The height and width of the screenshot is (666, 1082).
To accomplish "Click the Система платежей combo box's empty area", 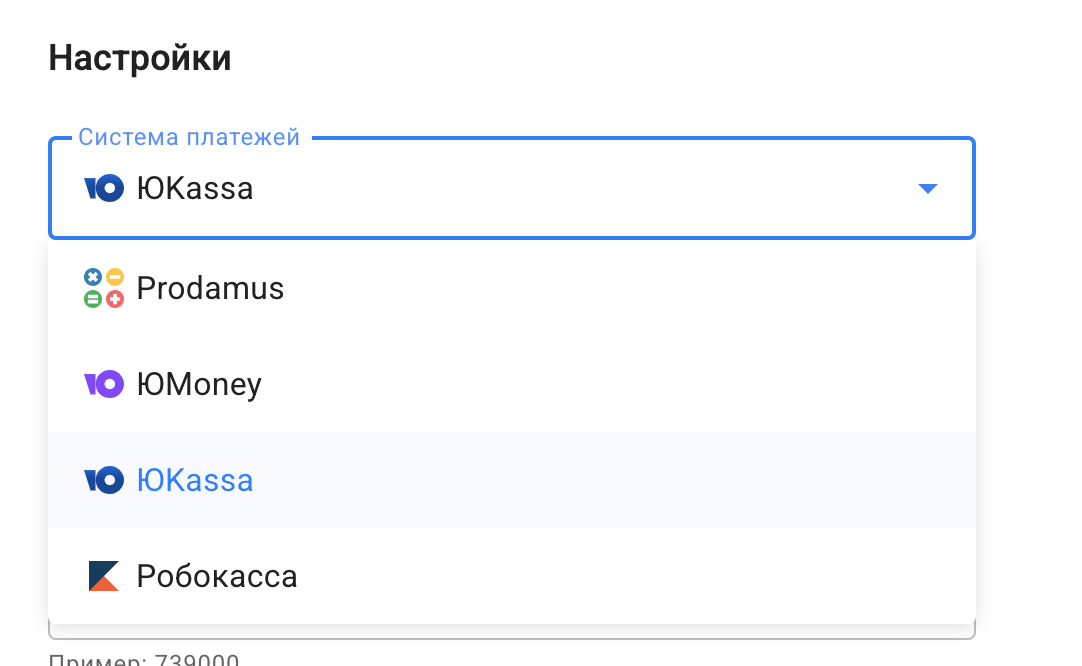I will (580, 188).
